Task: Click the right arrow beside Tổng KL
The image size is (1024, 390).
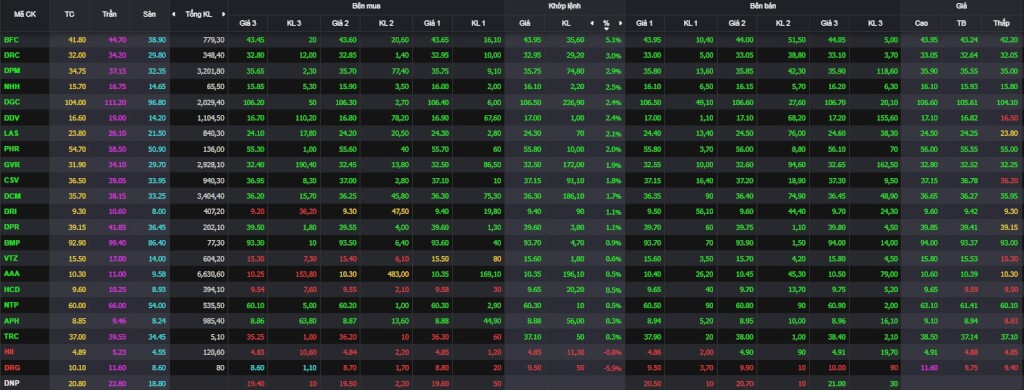Action: coord(224,14)
